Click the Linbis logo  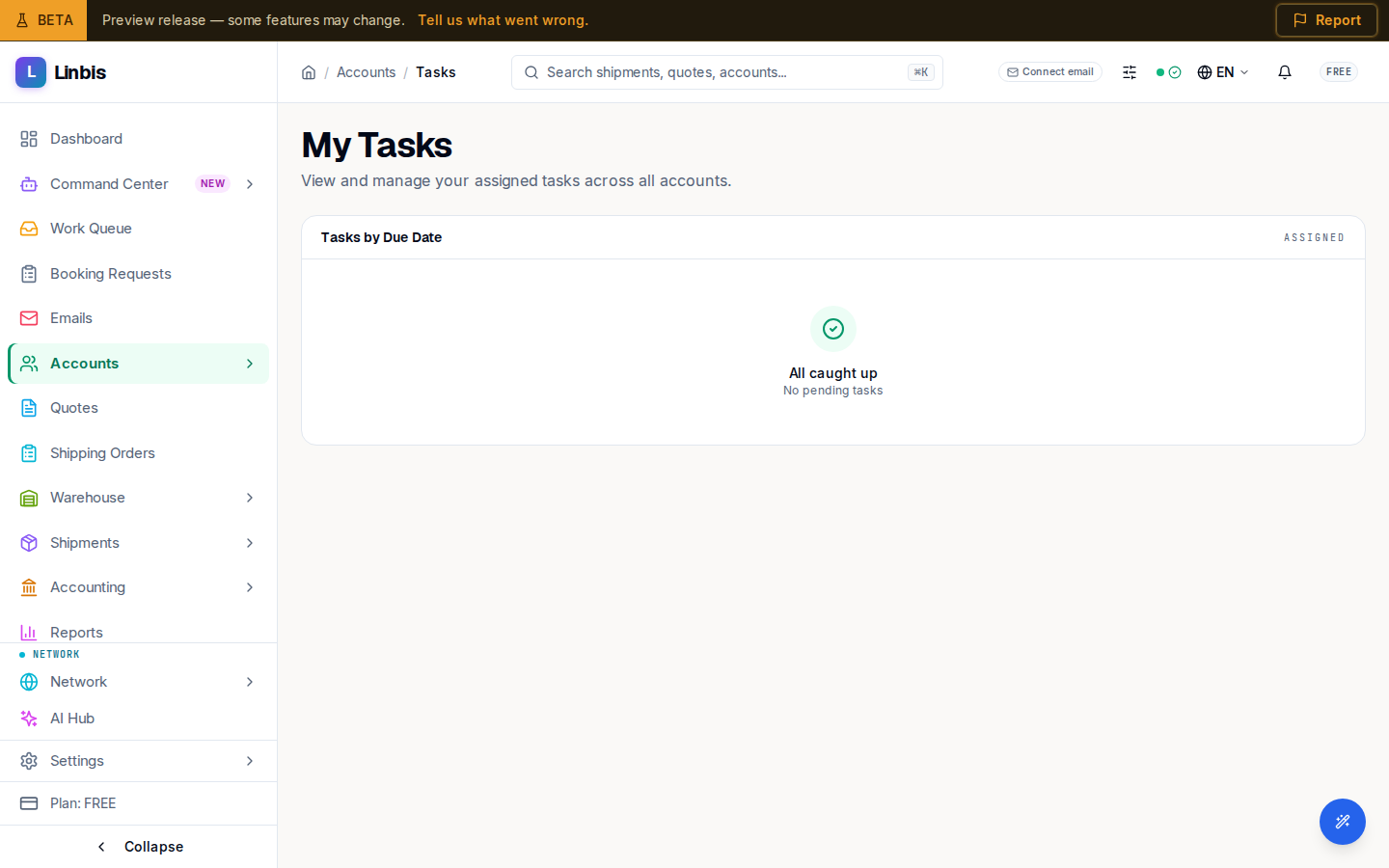point(61,72)
